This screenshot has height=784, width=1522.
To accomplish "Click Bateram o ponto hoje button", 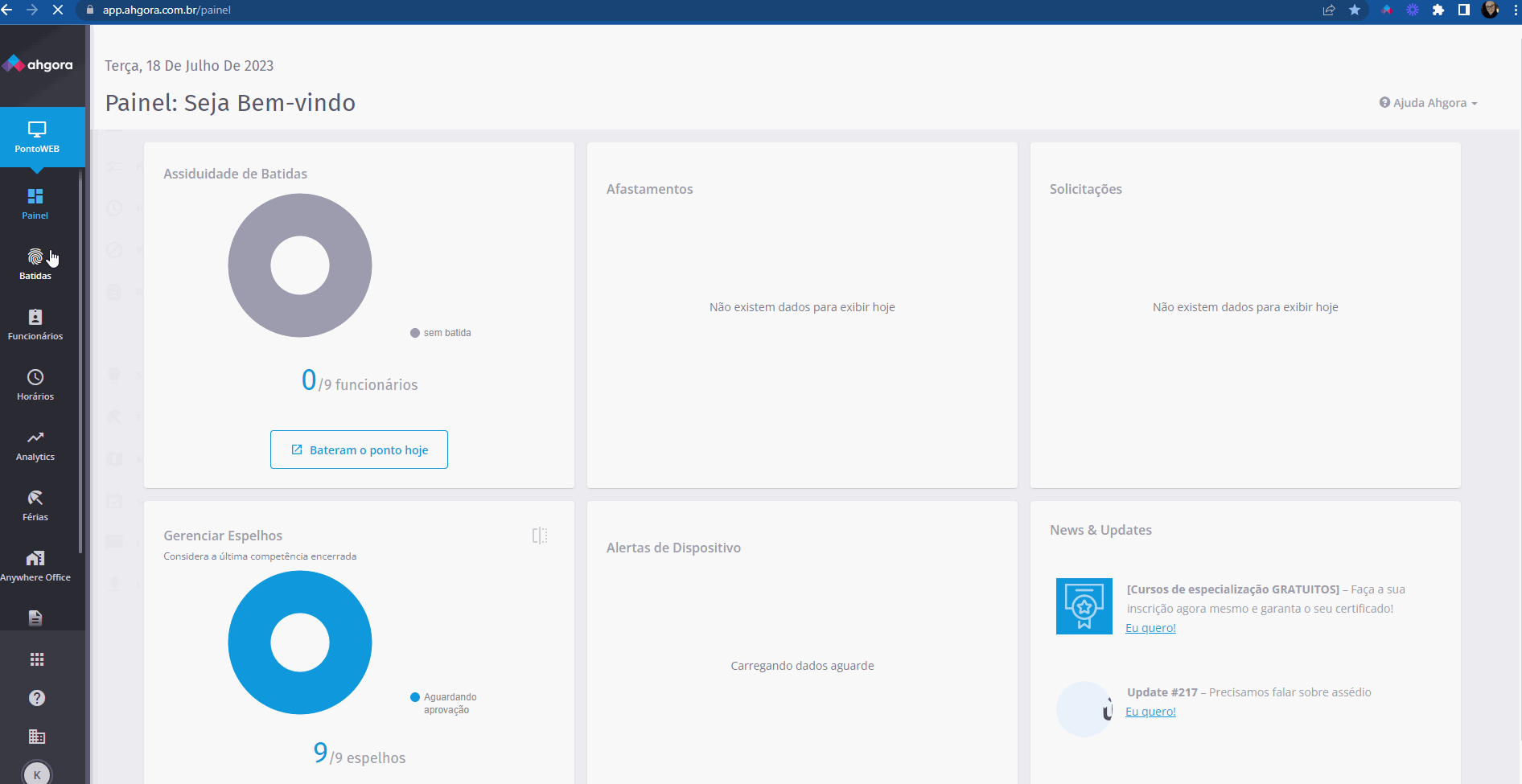I will [359, 449].
